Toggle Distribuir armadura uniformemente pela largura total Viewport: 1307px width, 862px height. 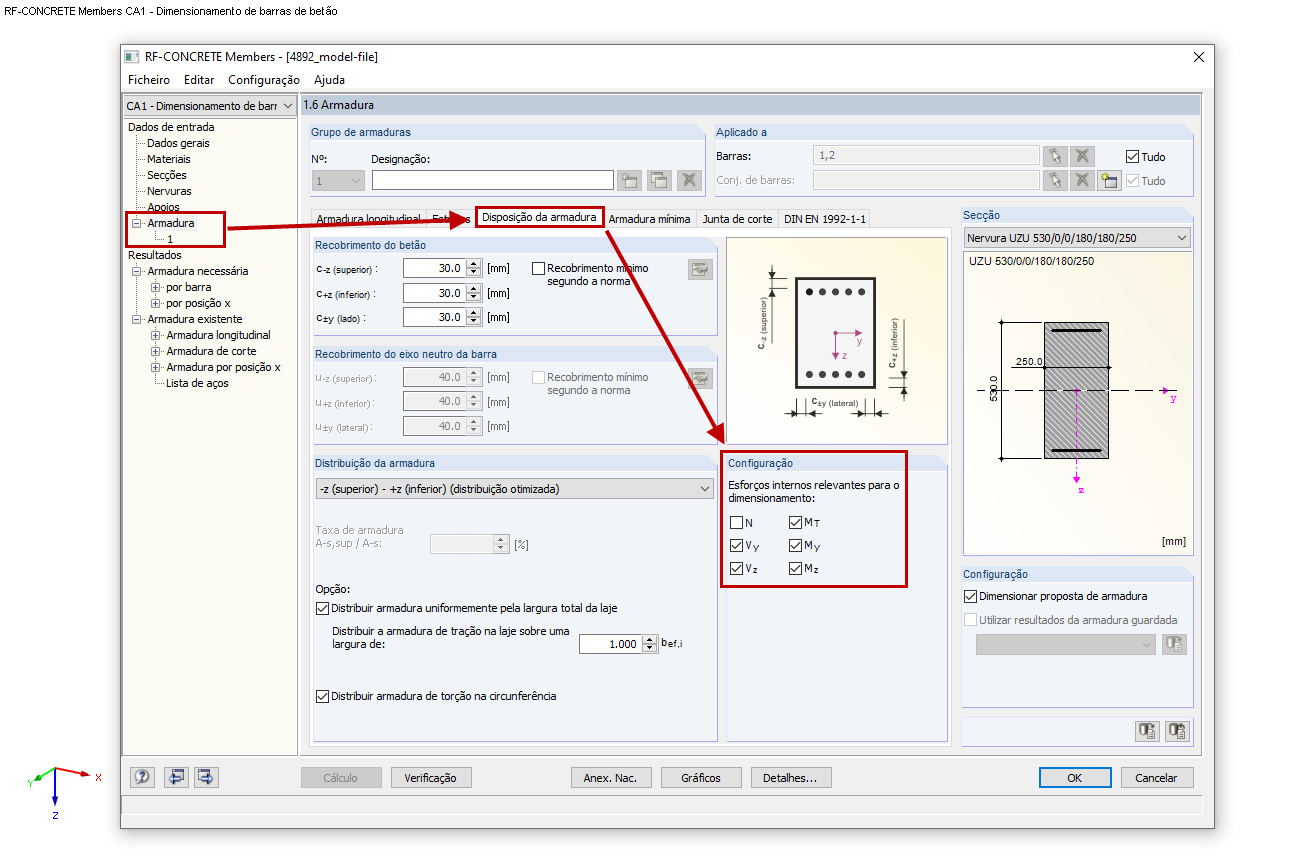coord(322,608)
